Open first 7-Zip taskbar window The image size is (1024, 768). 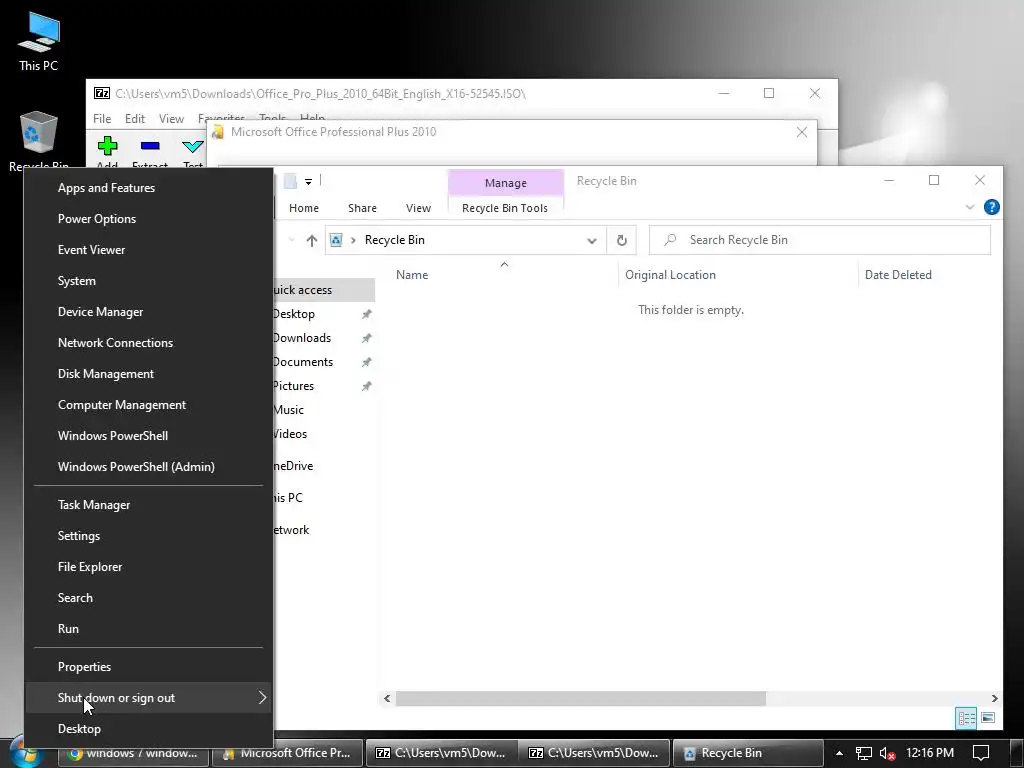click(441, 753)
